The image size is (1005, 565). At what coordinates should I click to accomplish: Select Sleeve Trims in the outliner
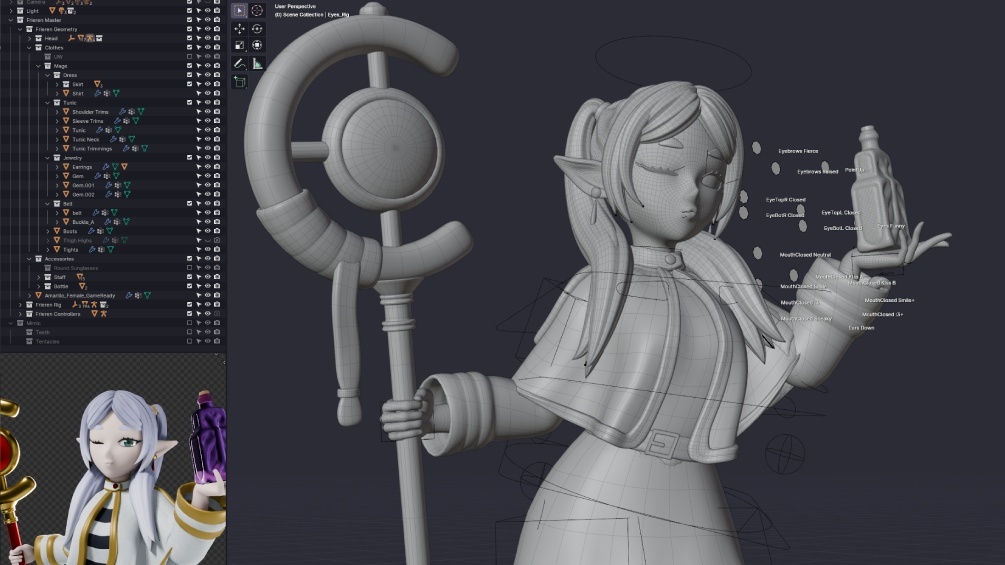point(88,120)
